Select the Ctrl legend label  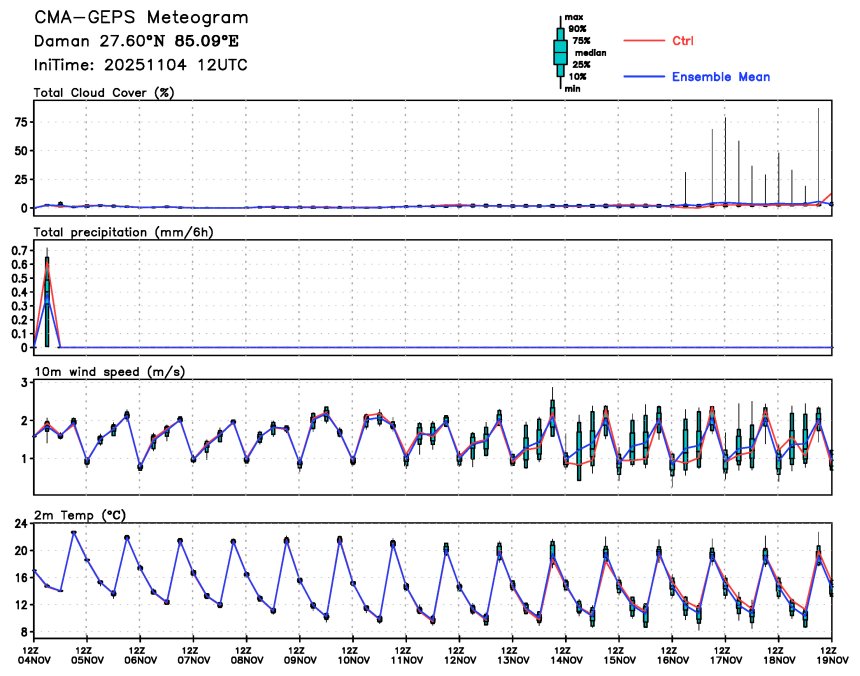point(683,41)
